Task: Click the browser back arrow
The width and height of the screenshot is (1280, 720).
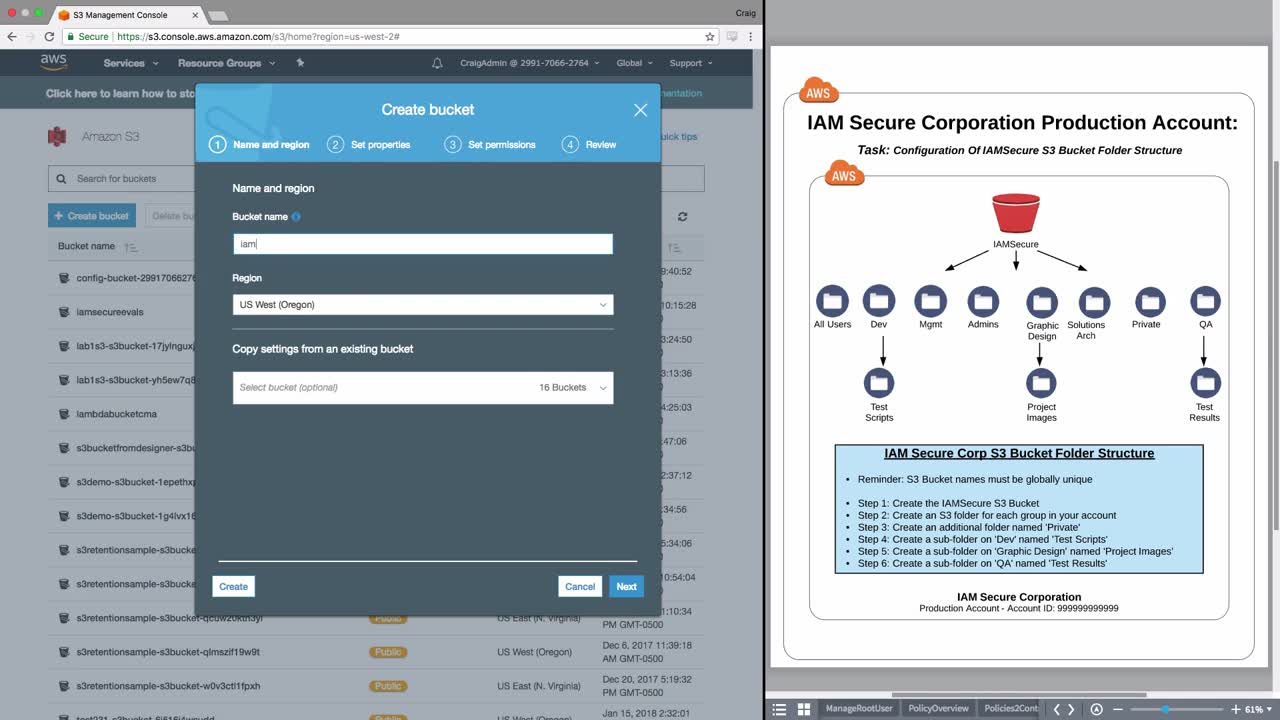Action: pos(11,36)
